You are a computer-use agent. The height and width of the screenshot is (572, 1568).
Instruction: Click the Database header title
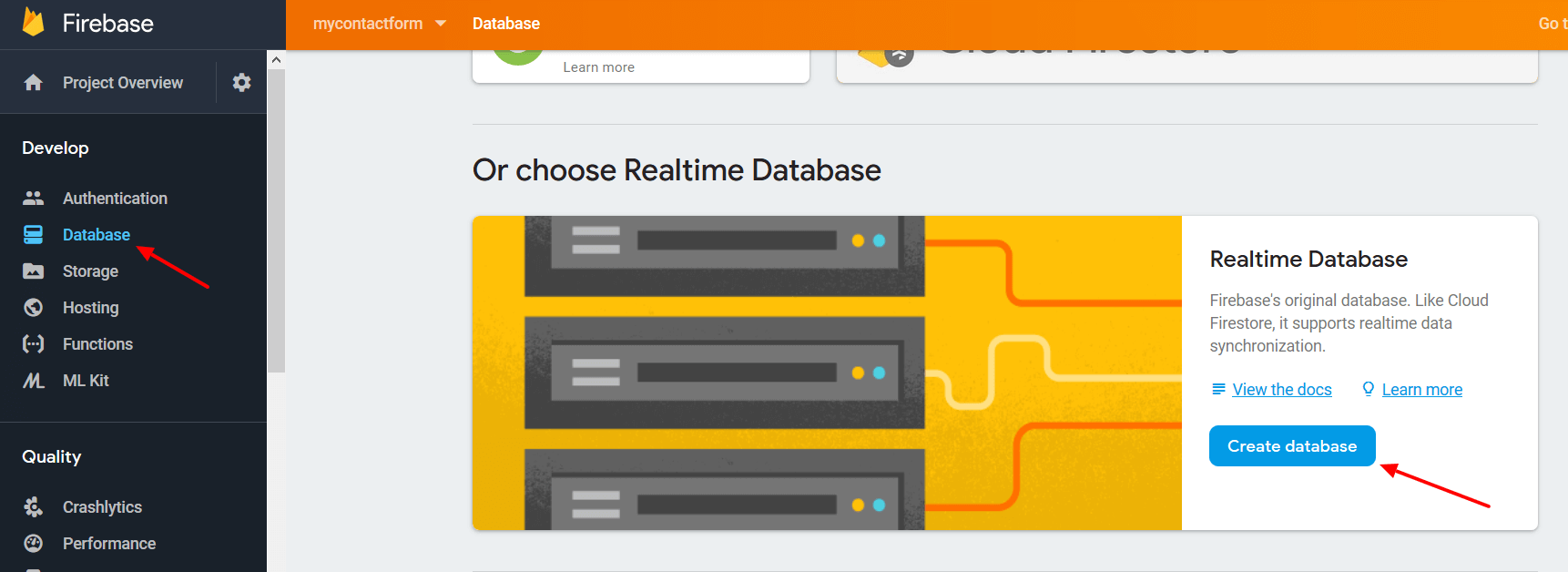pos(505,24)
